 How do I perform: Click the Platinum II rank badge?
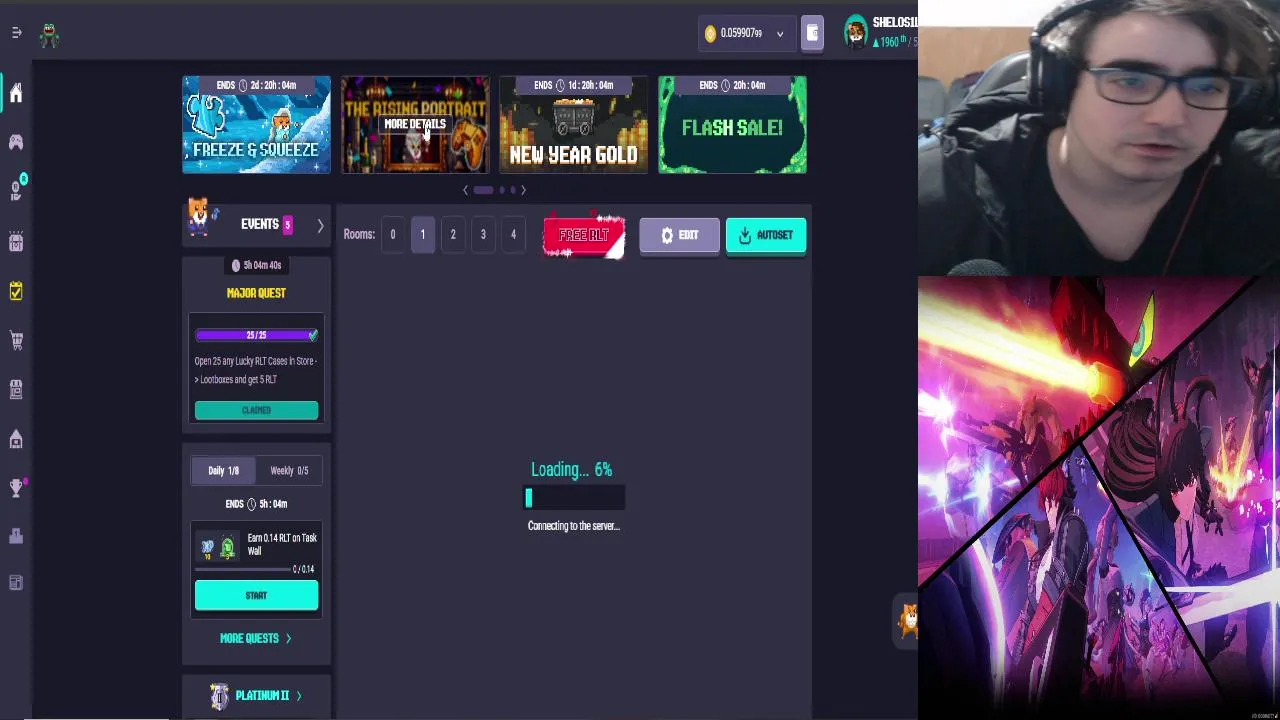tap(219, 696)
